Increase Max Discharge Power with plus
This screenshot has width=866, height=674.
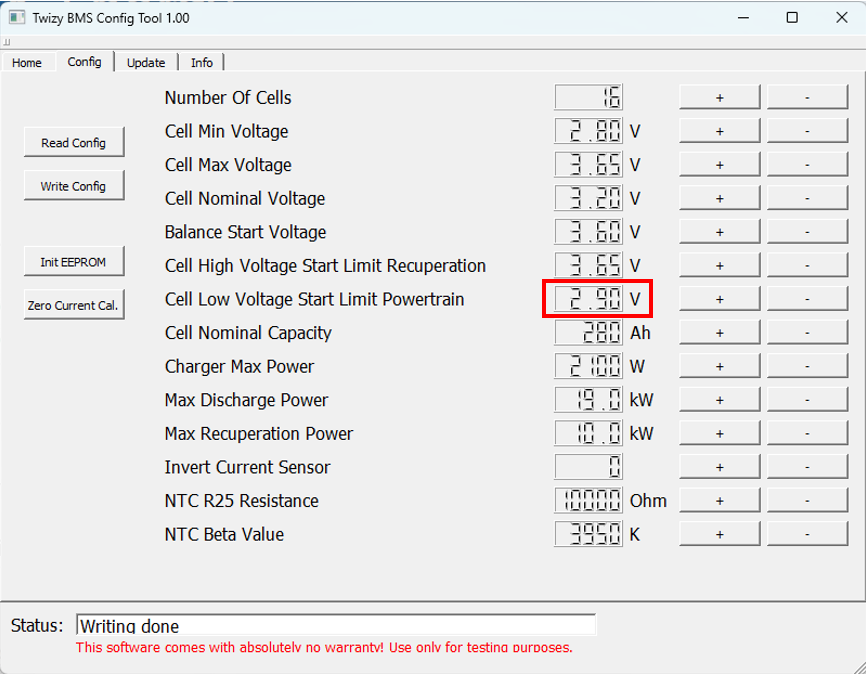[x=719, y=400]
